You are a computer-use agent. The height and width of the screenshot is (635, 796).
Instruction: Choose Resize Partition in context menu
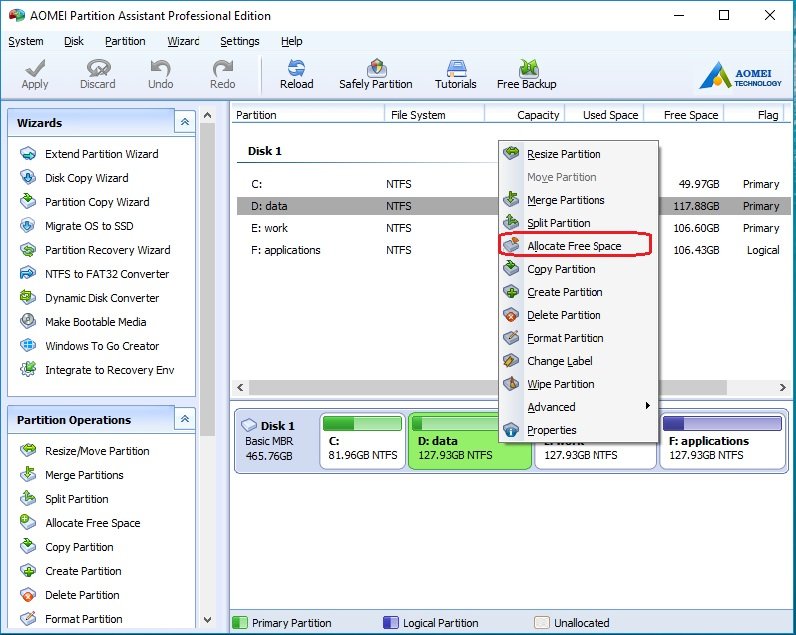click(x=578, y=154)
